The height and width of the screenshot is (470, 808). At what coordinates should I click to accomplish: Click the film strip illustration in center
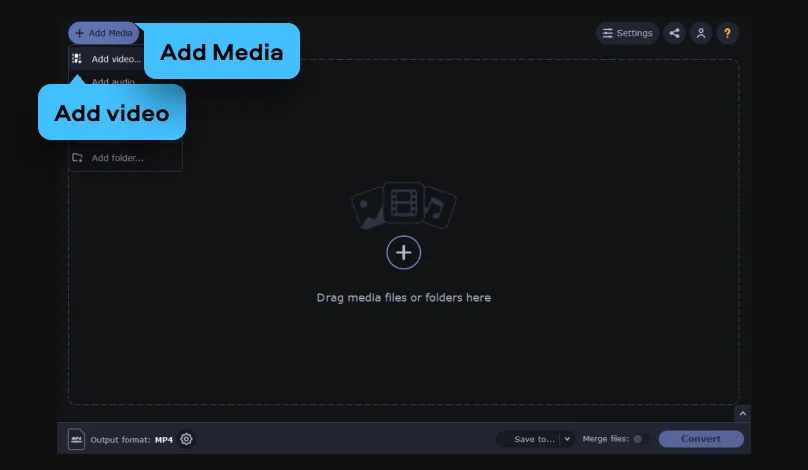[x=404, y=203]
